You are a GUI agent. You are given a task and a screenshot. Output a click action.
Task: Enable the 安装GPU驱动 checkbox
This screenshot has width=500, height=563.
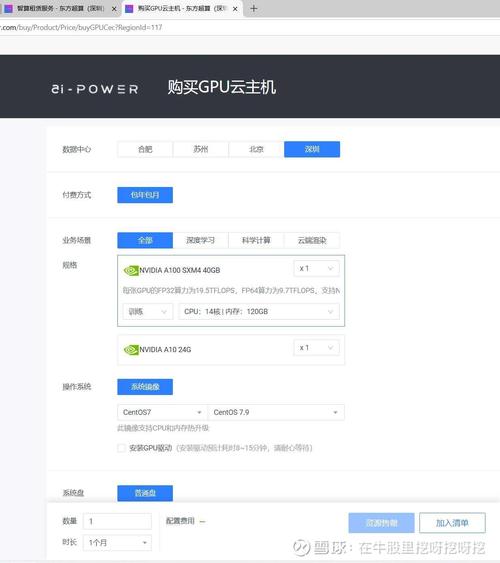pyautogui.click(x=121, y=448)
